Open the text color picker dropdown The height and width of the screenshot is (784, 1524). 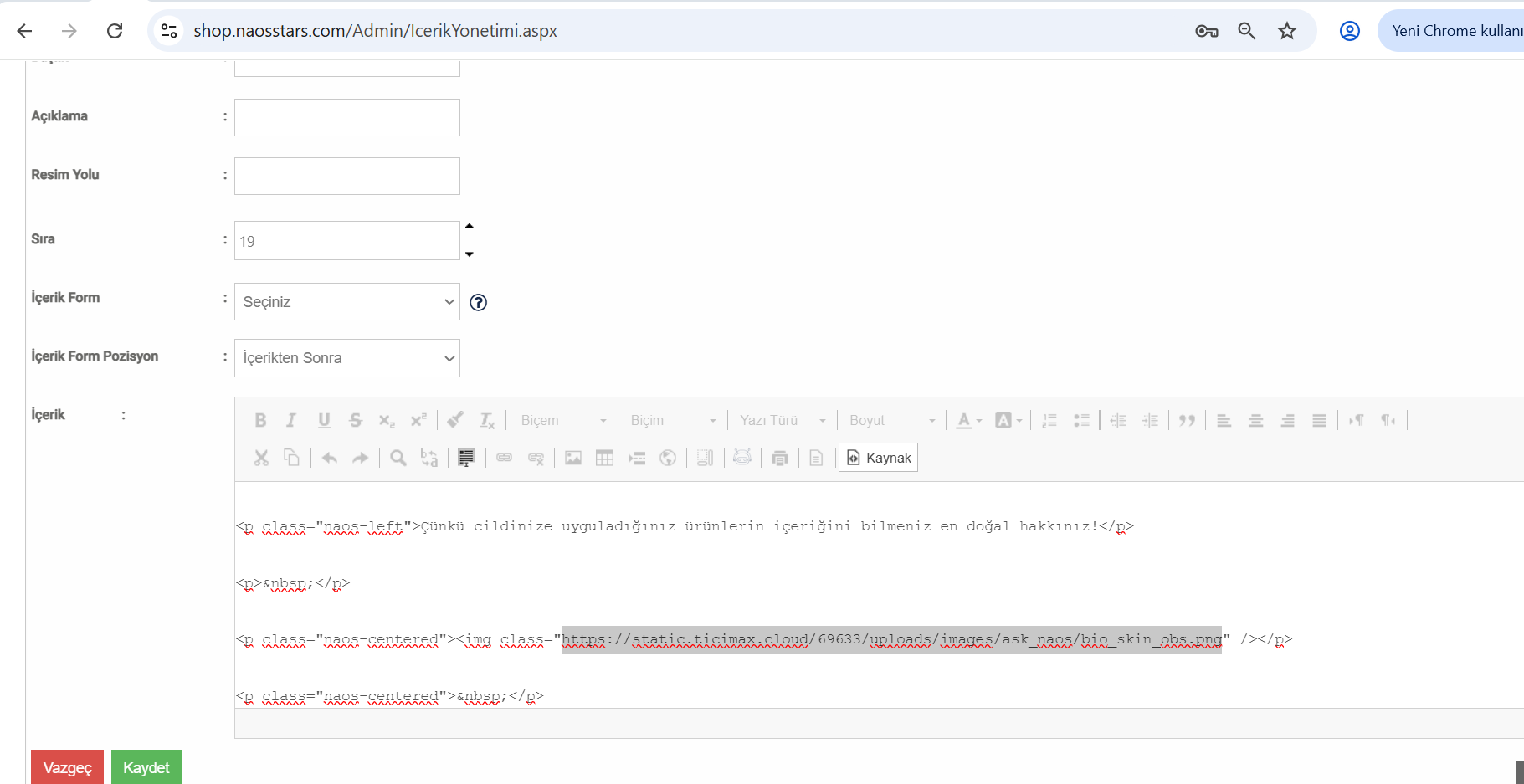pyautogui.click(x=969, y=420)
